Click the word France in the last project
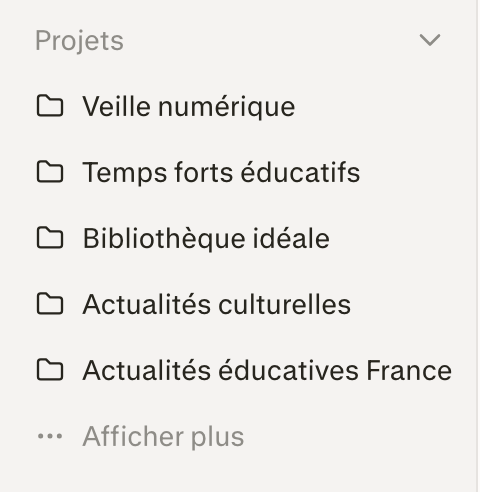Image resolution: width=480 pixels, height=492 pixels. click(x=409, y=370)
